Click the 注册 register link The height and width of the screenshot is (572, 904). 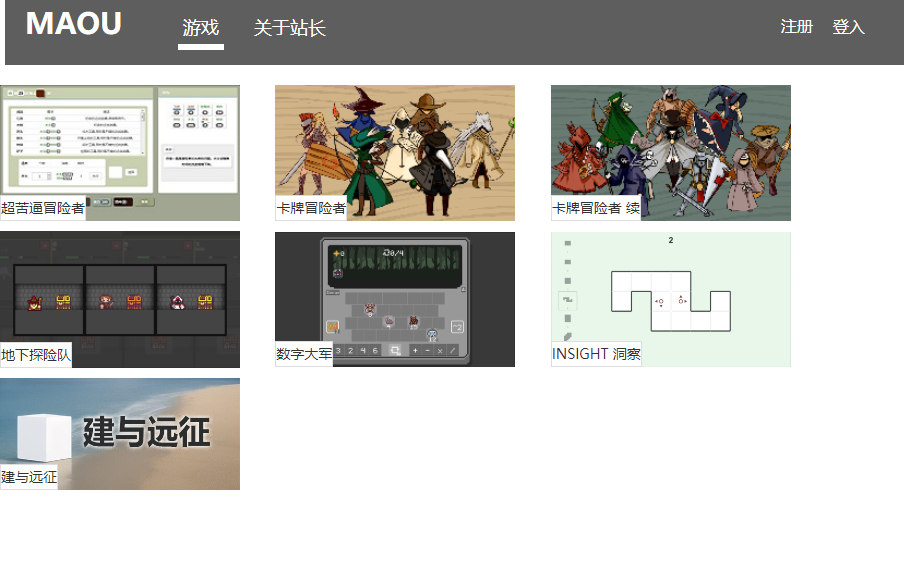796,27
